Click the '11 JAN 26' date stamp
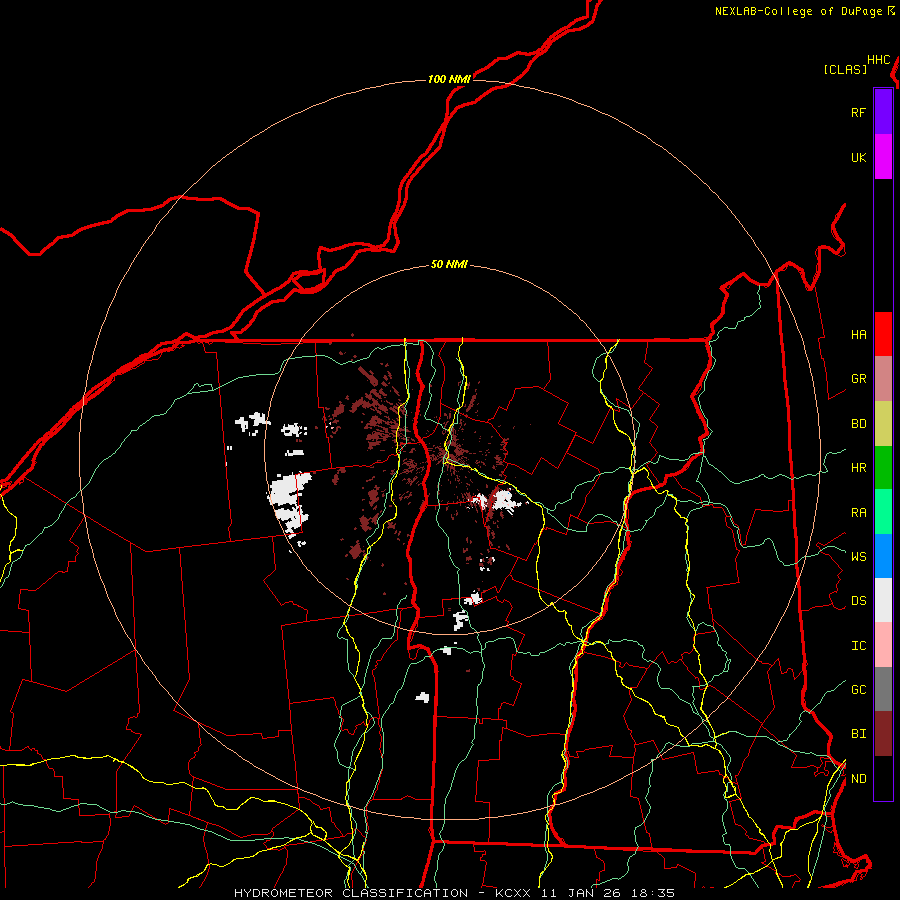 click(x=581, y=893)
